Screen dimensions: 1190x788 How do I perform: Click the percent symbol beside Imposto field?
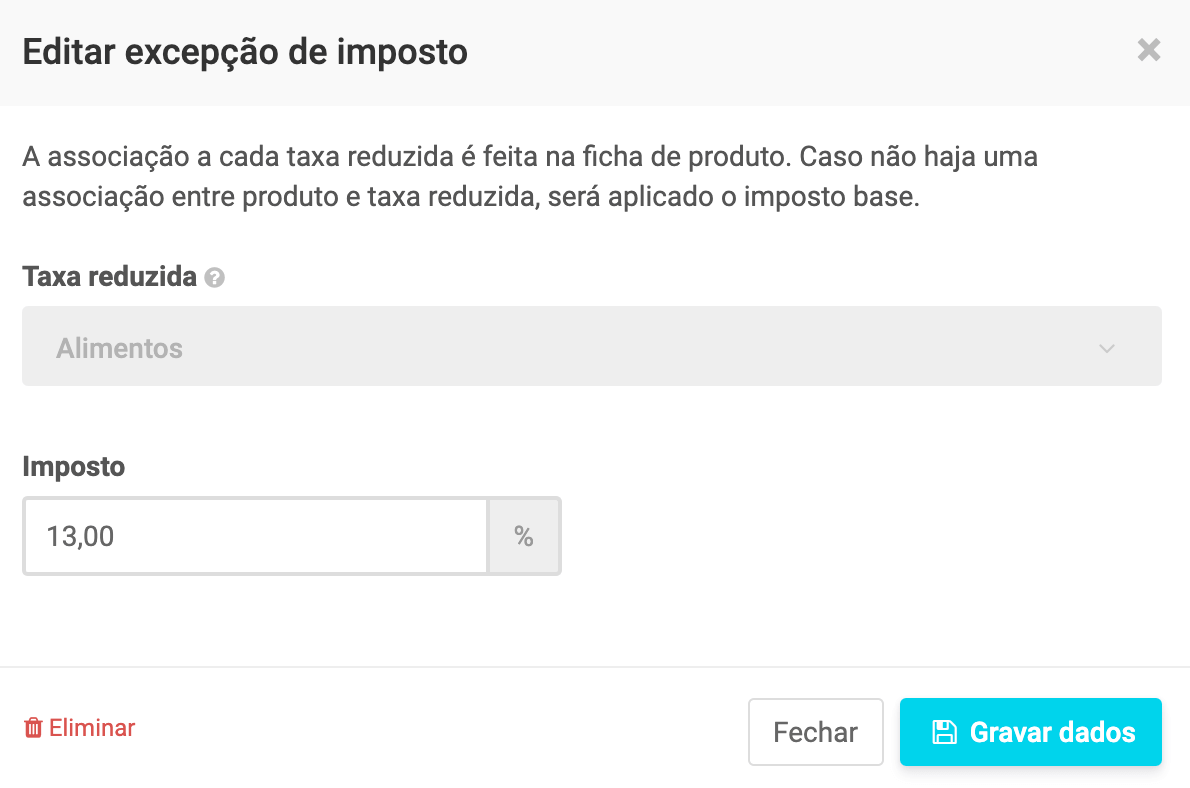click(524, 537)
